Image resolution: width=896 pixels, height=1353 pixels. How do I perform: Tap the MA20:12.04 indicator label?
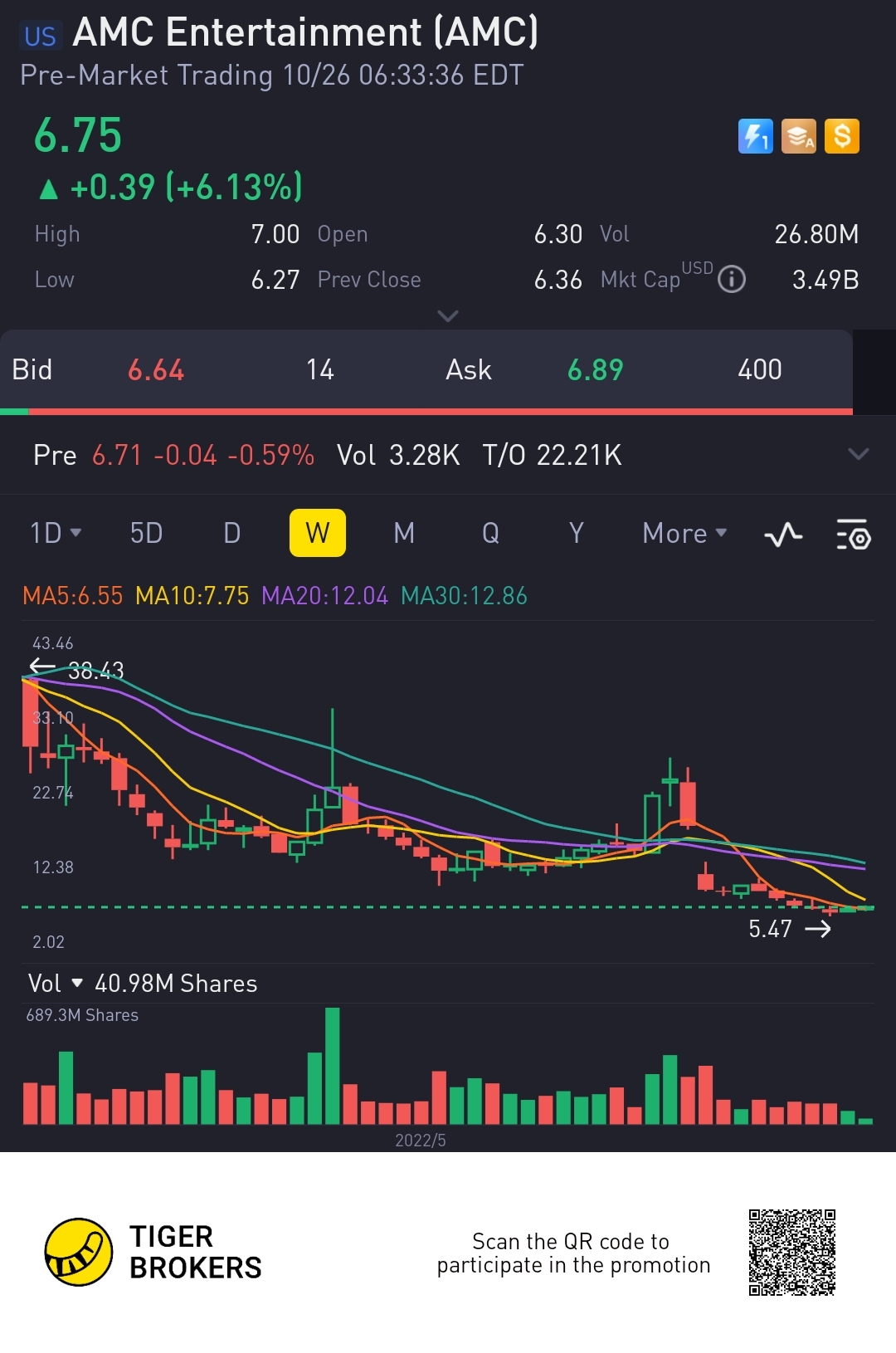(324, 596)
